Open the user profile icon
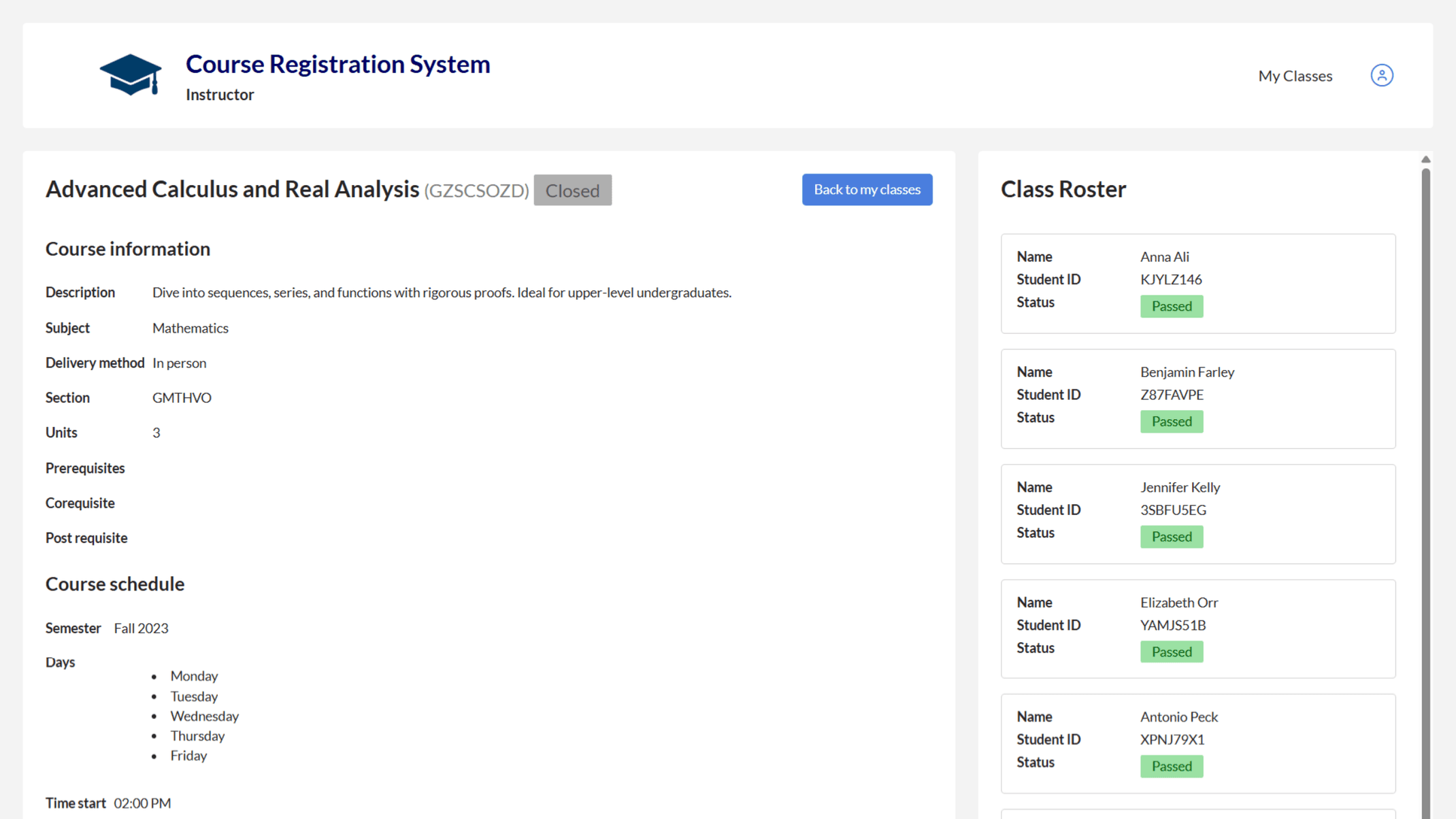 [x=1381, y=75]
